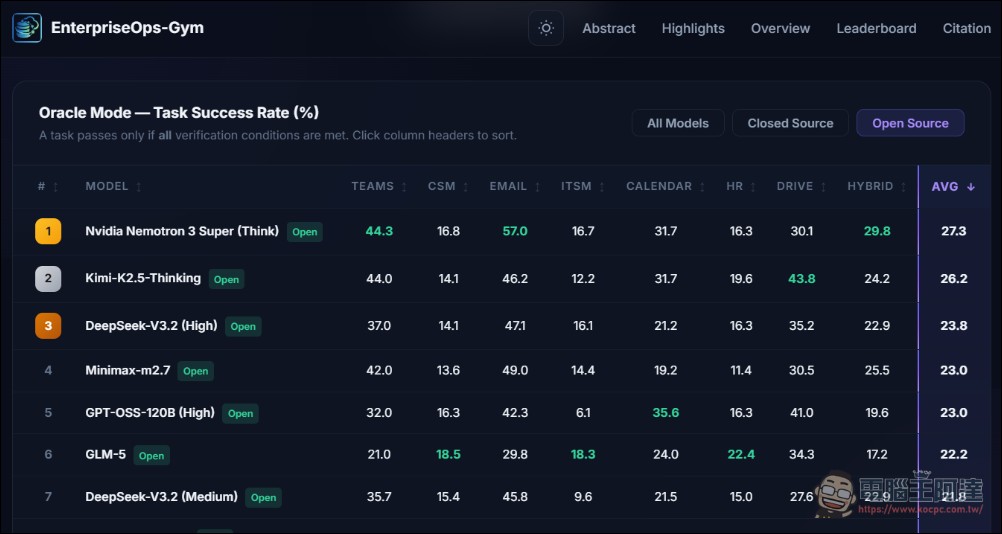
Task: Click Open tag beside GPT-OSS-120B (High)
Action: [x=240, y=413]
